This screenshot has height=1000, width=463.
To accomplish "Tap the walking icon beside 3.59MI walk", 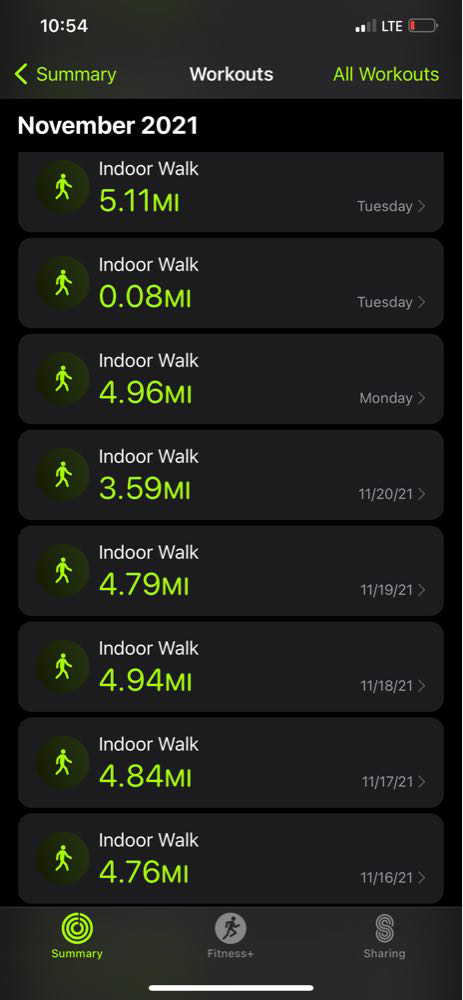I will (x=62, y=475).
